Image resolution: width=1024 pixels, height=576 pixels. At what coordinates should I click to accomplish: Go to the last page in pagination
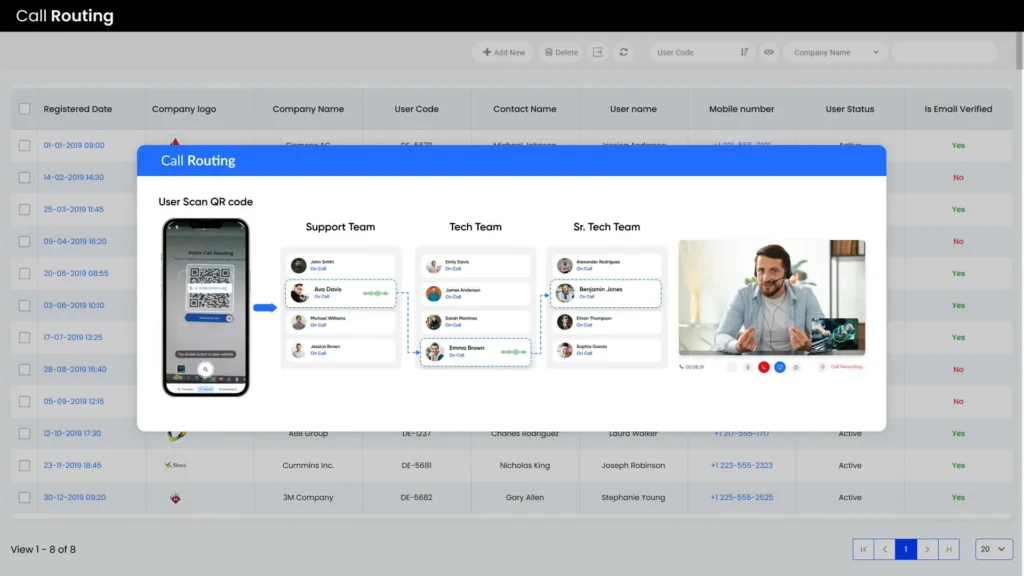click(x=949, y=549)
